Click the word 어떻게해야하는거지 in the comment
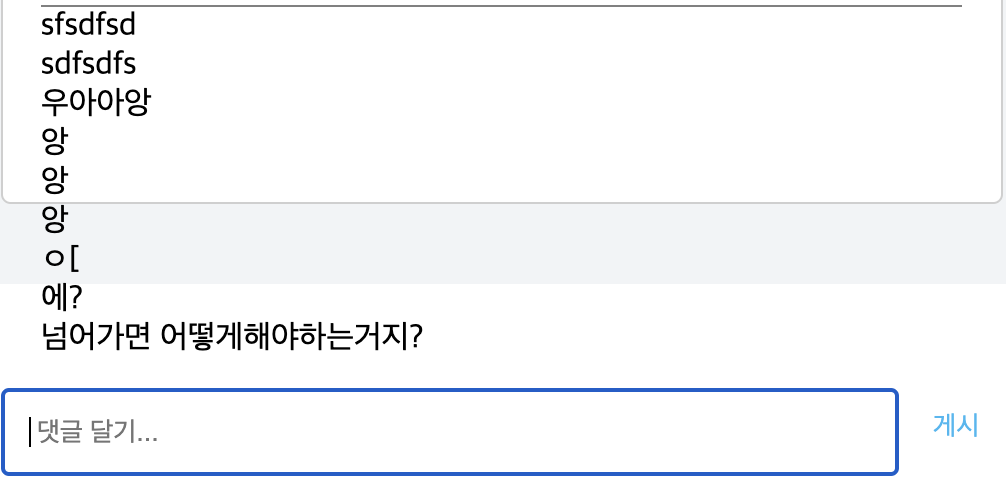 pyautogui.click(x=284, y=336)
